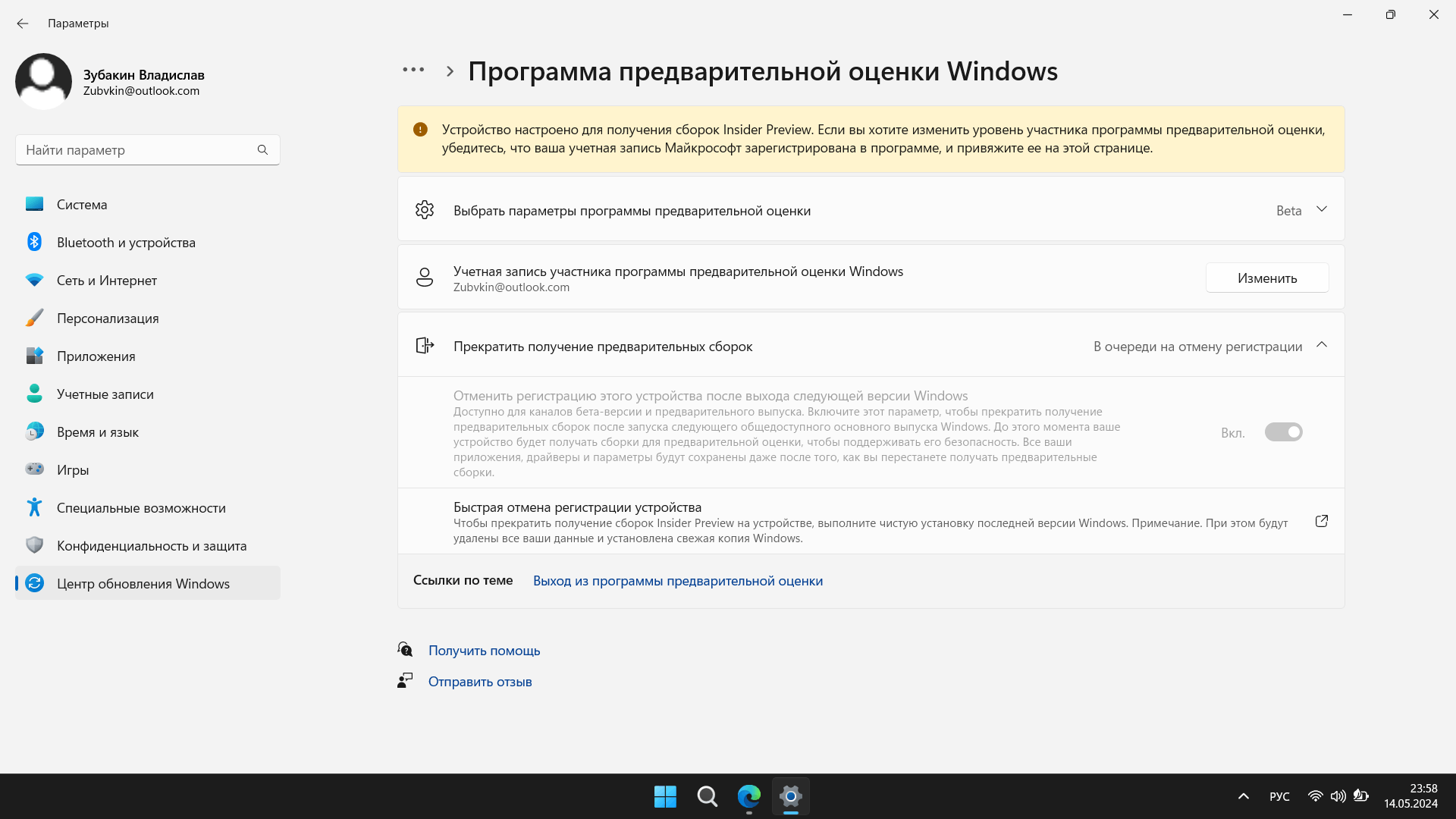Open Выход из программы предварительной оценки link

point(678,581)
